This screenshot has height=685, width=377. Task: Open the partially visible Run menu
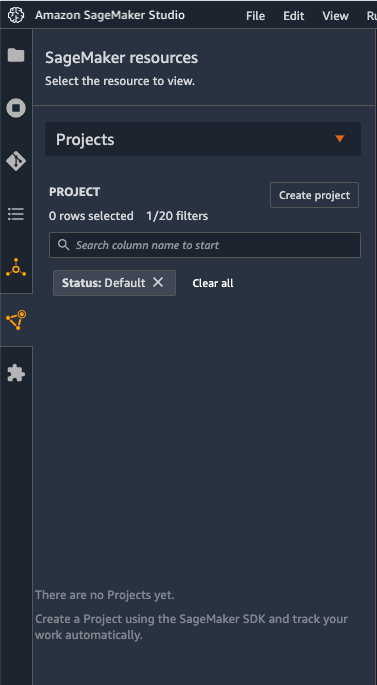371,16
